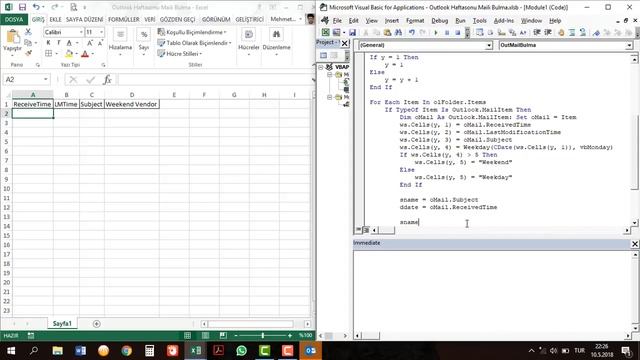Select cell Weekend Vendor in row 1
This screenshot has width=640, height=360.
tap(132, 104)
